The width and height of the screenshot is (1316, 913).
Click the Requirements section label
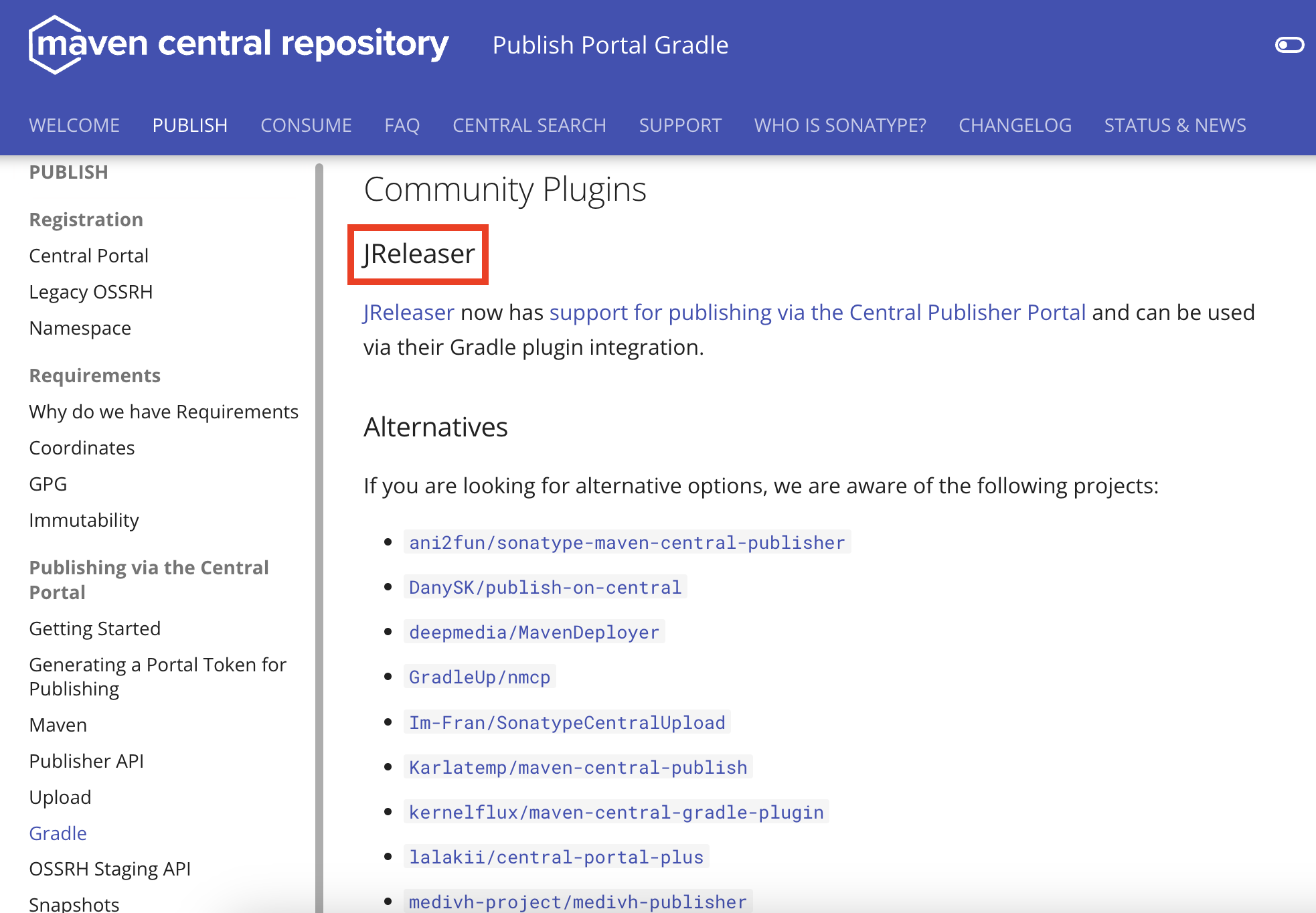pyautogui.click(x=95, y=376)
